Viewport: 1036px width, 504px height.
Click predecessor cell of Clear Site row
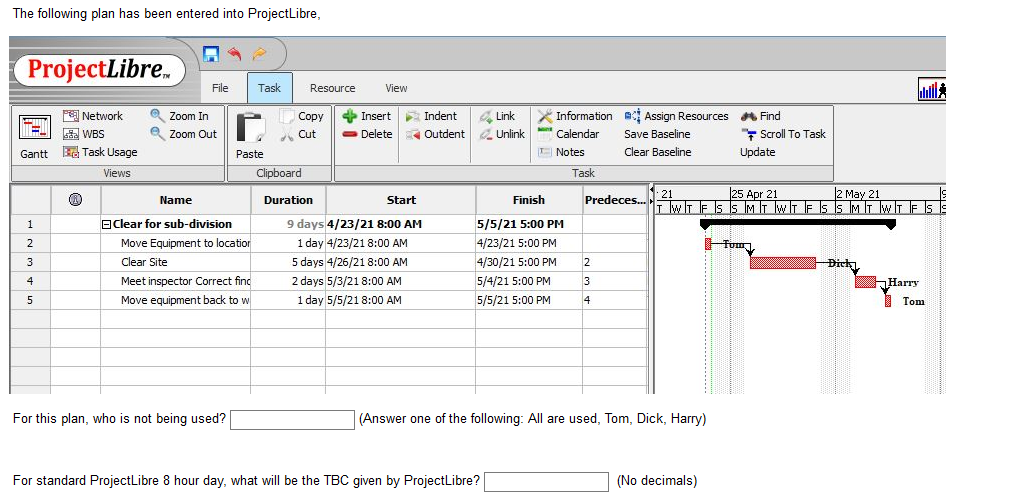(615, 262)
